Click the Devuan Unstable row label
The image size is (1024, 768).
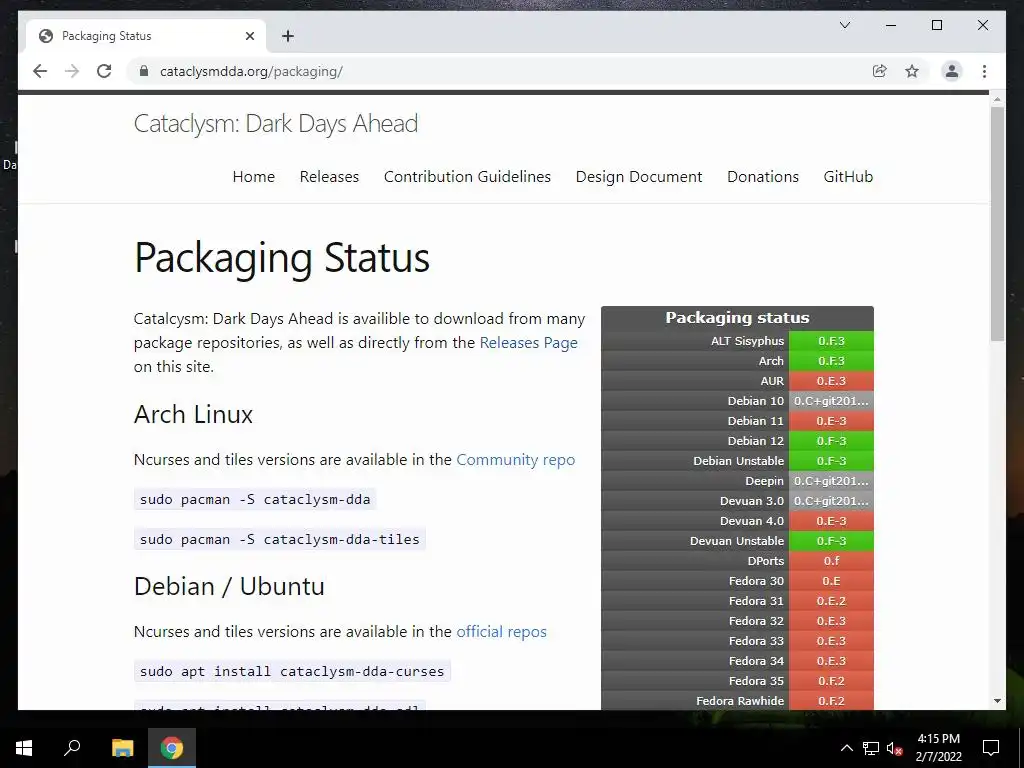pos(737,541)
